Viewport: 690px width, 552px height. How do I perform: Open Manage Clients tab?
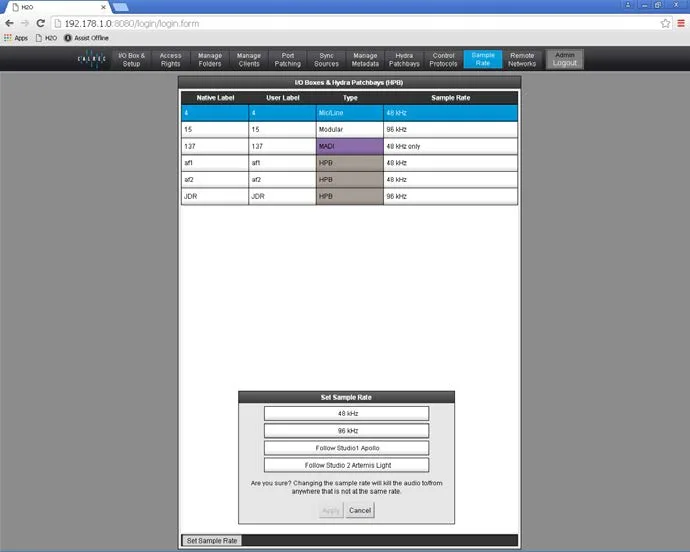tap(249, 59)
